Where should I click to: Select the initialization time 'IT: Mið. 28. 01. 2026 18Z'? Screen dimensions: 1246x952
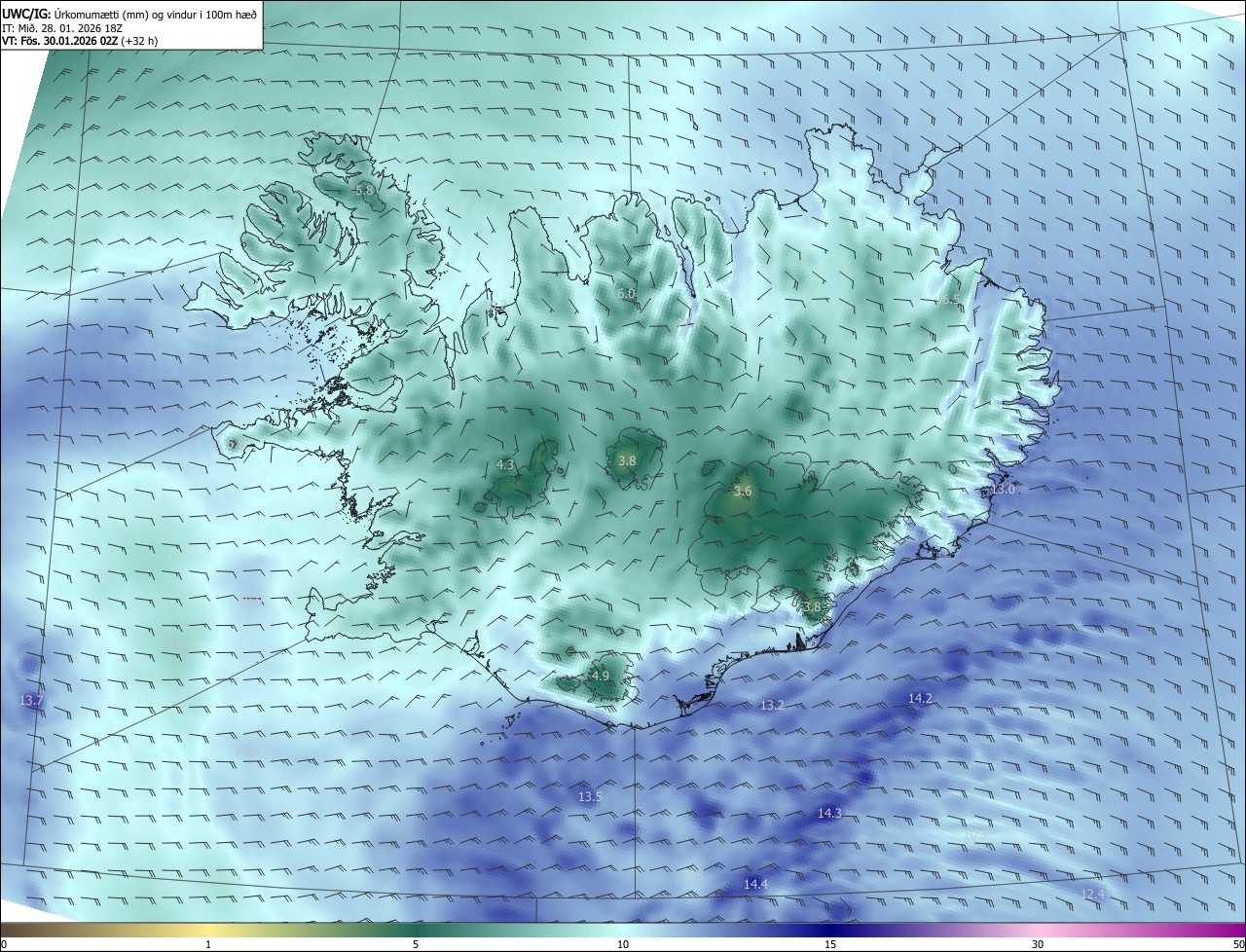64,28
